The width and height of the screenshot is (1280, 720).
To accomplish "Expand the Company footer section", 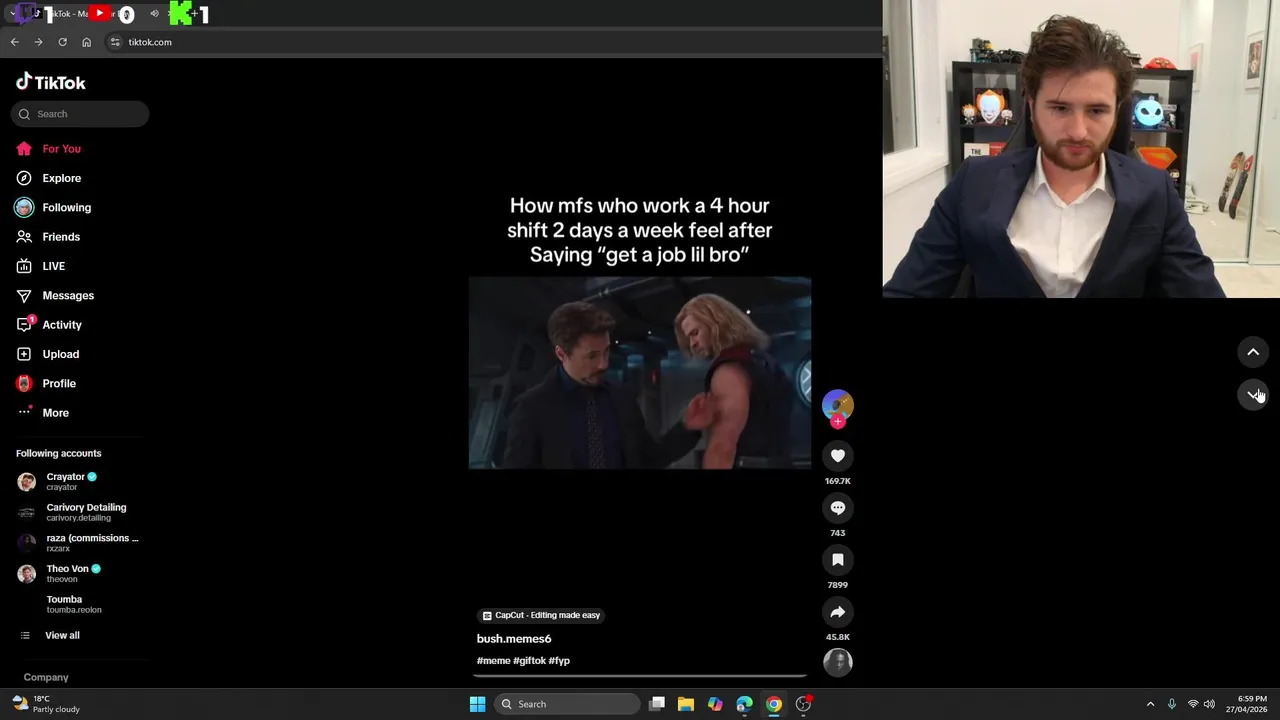I will (46, 678).
